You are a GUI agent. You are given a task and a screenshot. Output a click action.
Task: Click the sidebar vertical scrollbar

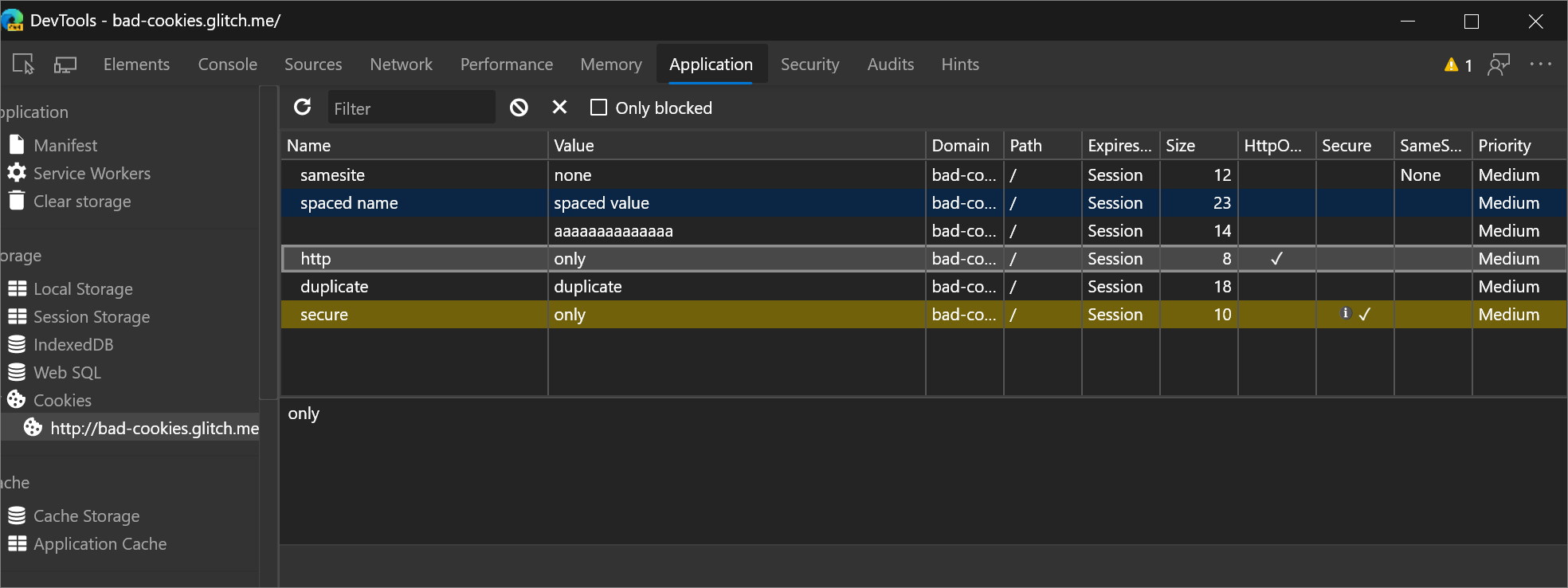[x=269, y=243]
